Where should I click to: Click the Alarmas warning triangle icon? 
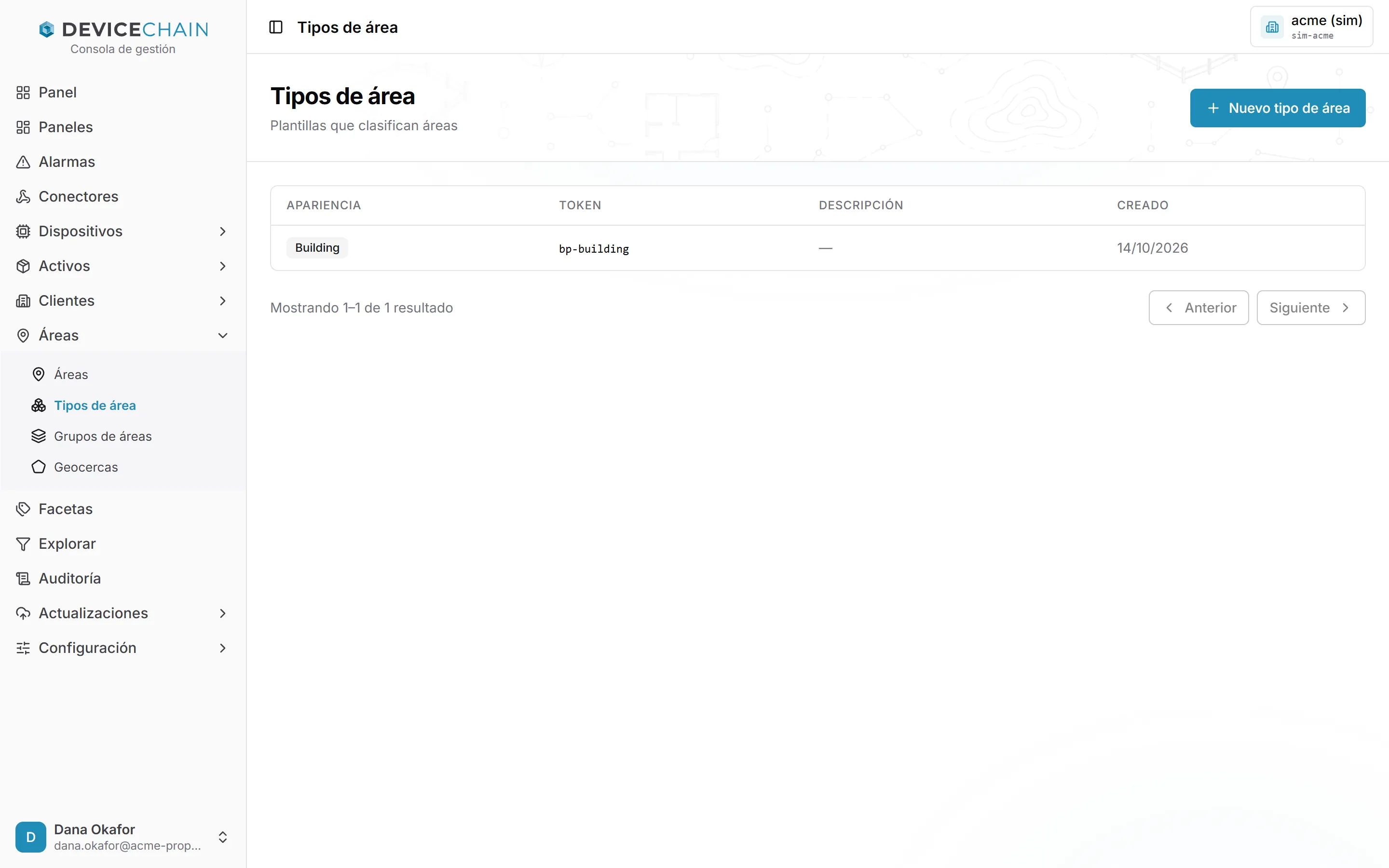pyautogui.click(x=23, y=162)
